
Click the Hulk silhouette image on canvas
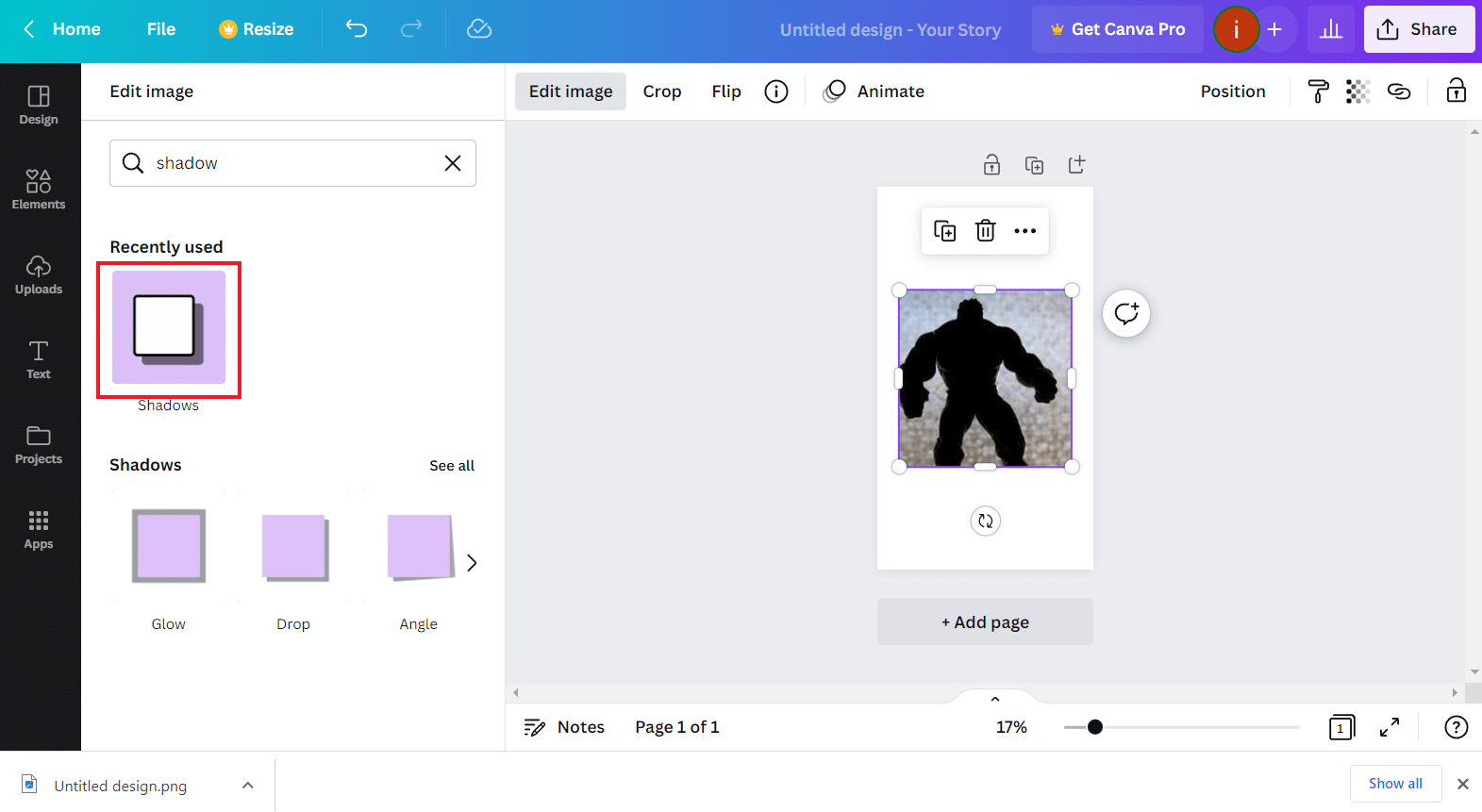tap(985, 378)
